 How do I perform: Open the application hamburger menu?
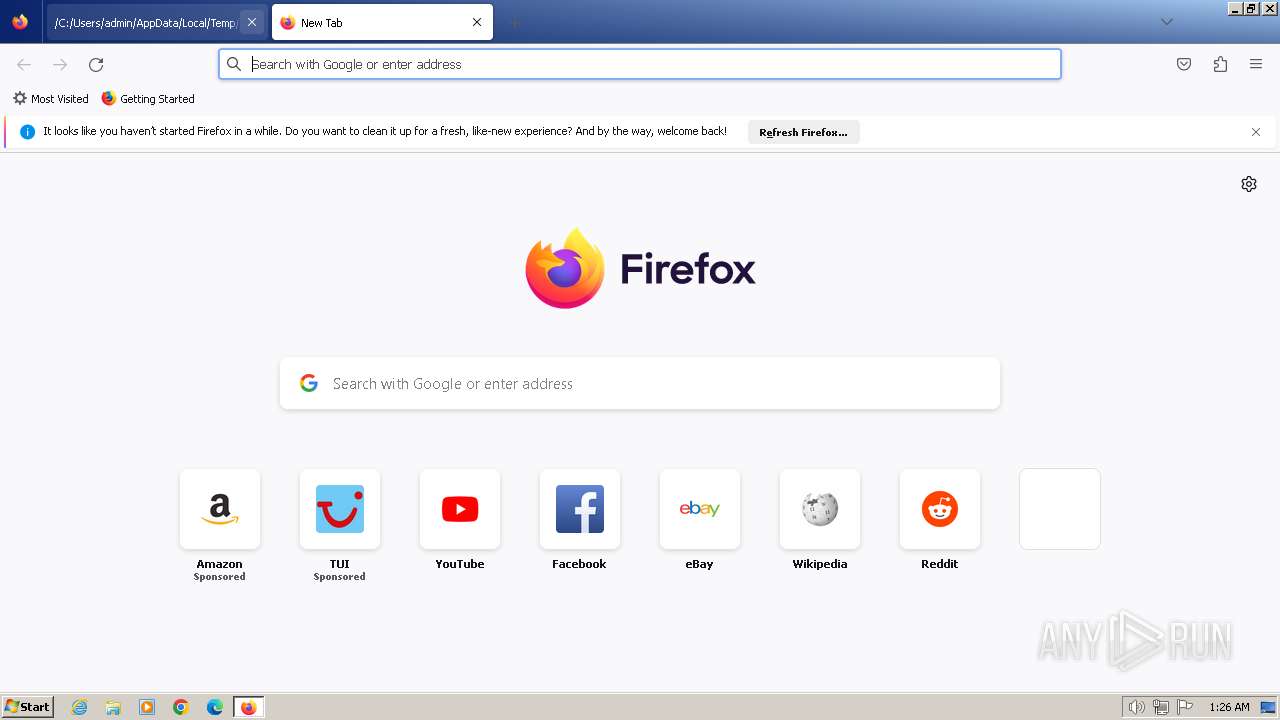pos(1256,64)
